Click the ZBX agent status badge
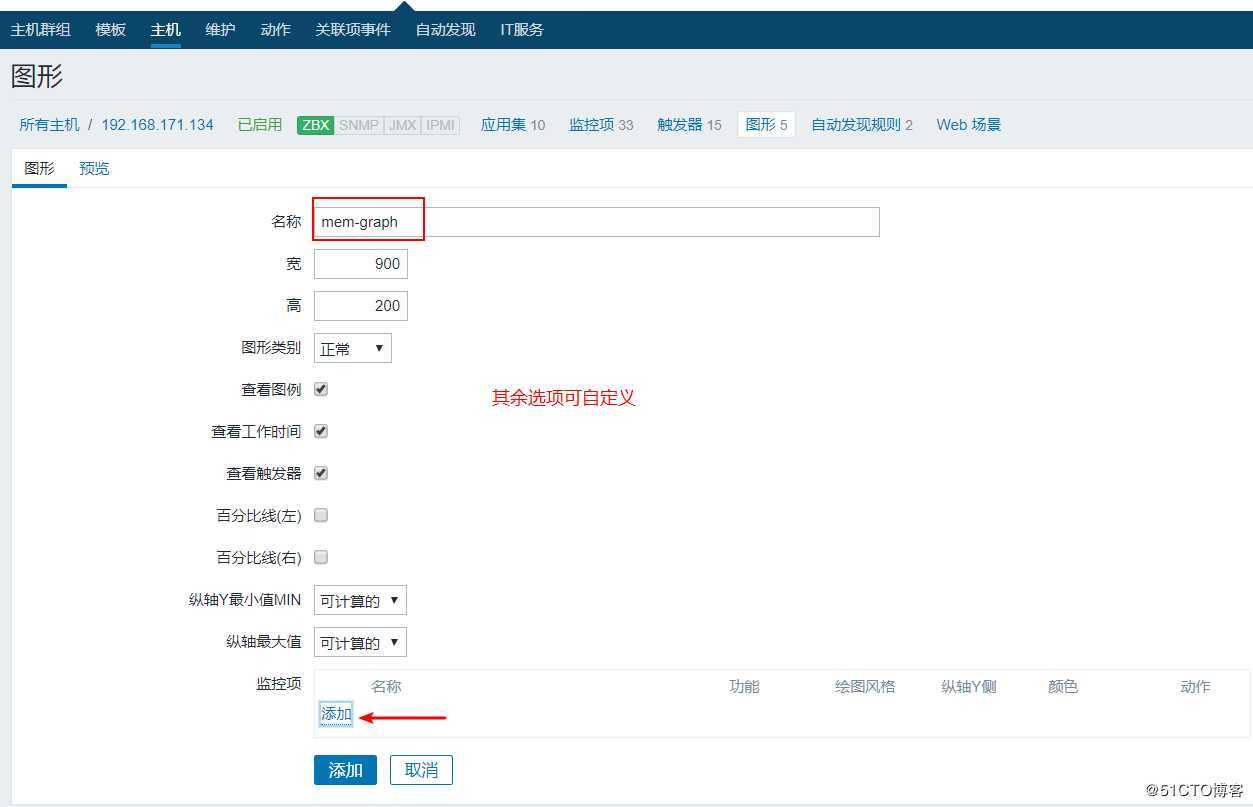1253x807 pixels. point(314,125)
